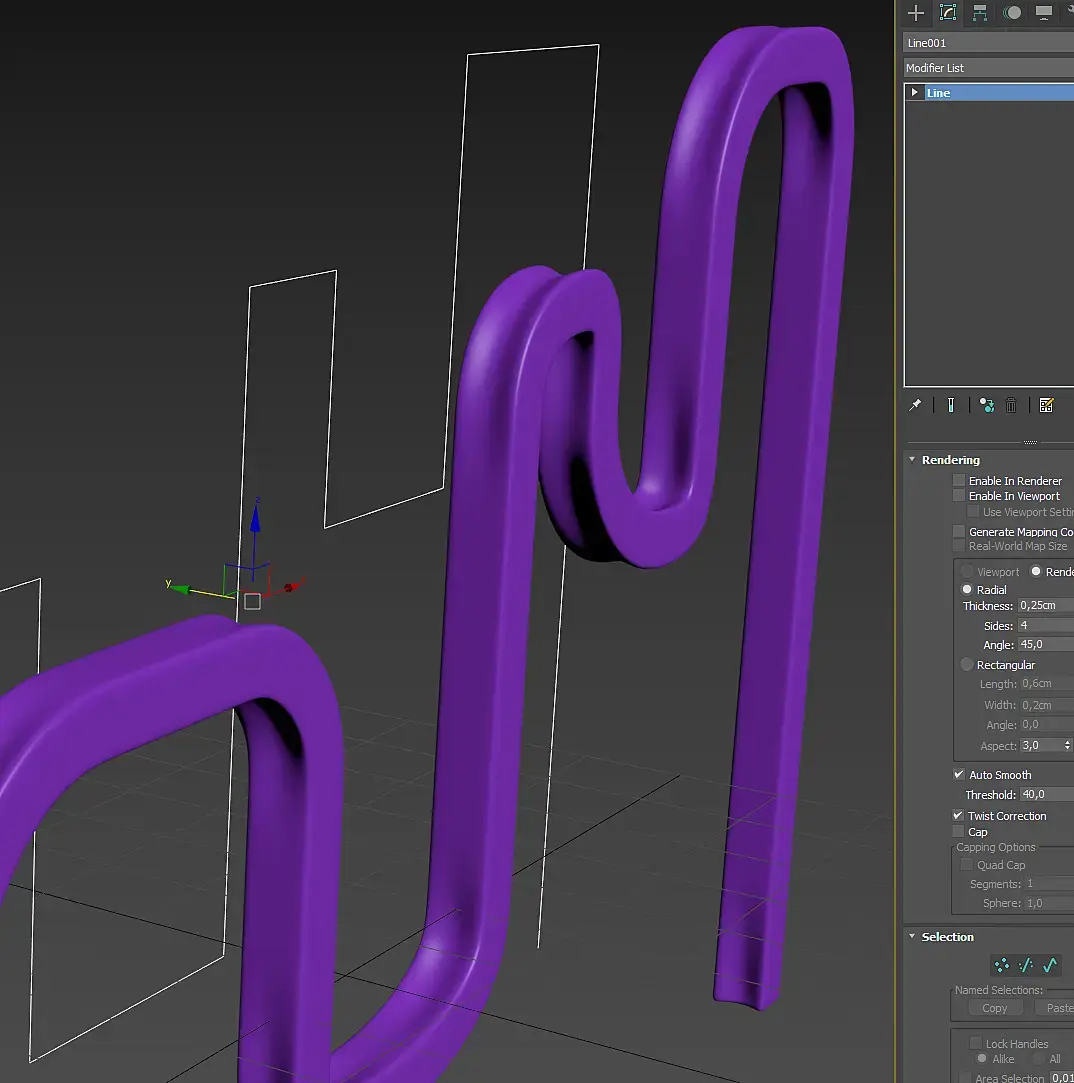Select Spline sub-object level icon
This screenshot has width=1074, height=1083.
pyautogui.click(x=1049, y=965)
